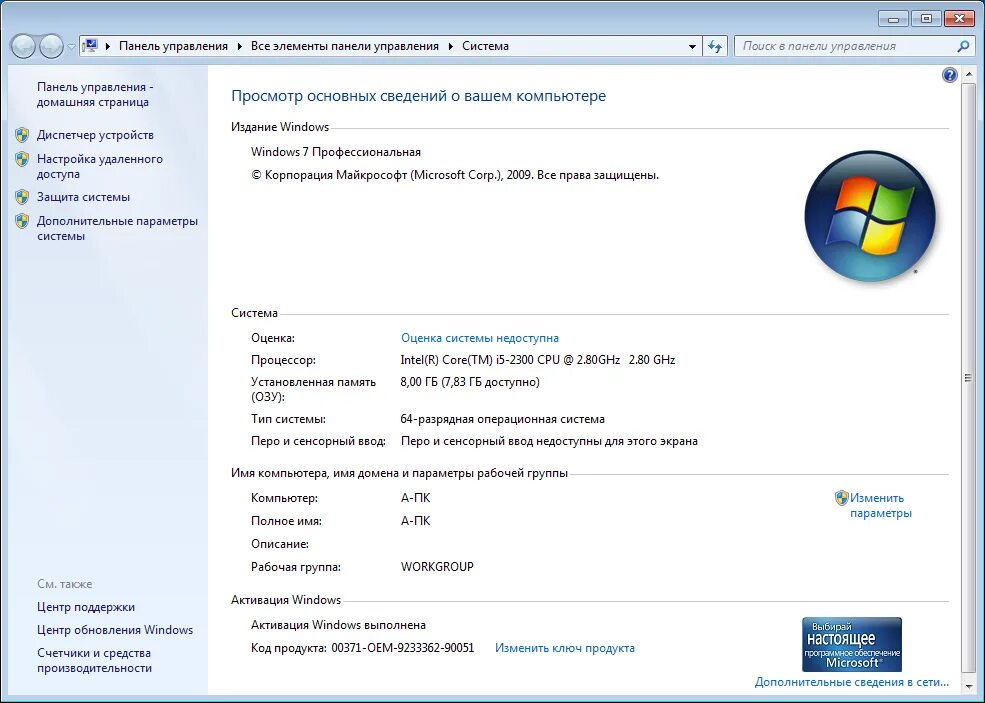Image resolution: width=985 pixels, height=703 pixels.
Task: Click Изменить параметры link
Action: (880, 506)
